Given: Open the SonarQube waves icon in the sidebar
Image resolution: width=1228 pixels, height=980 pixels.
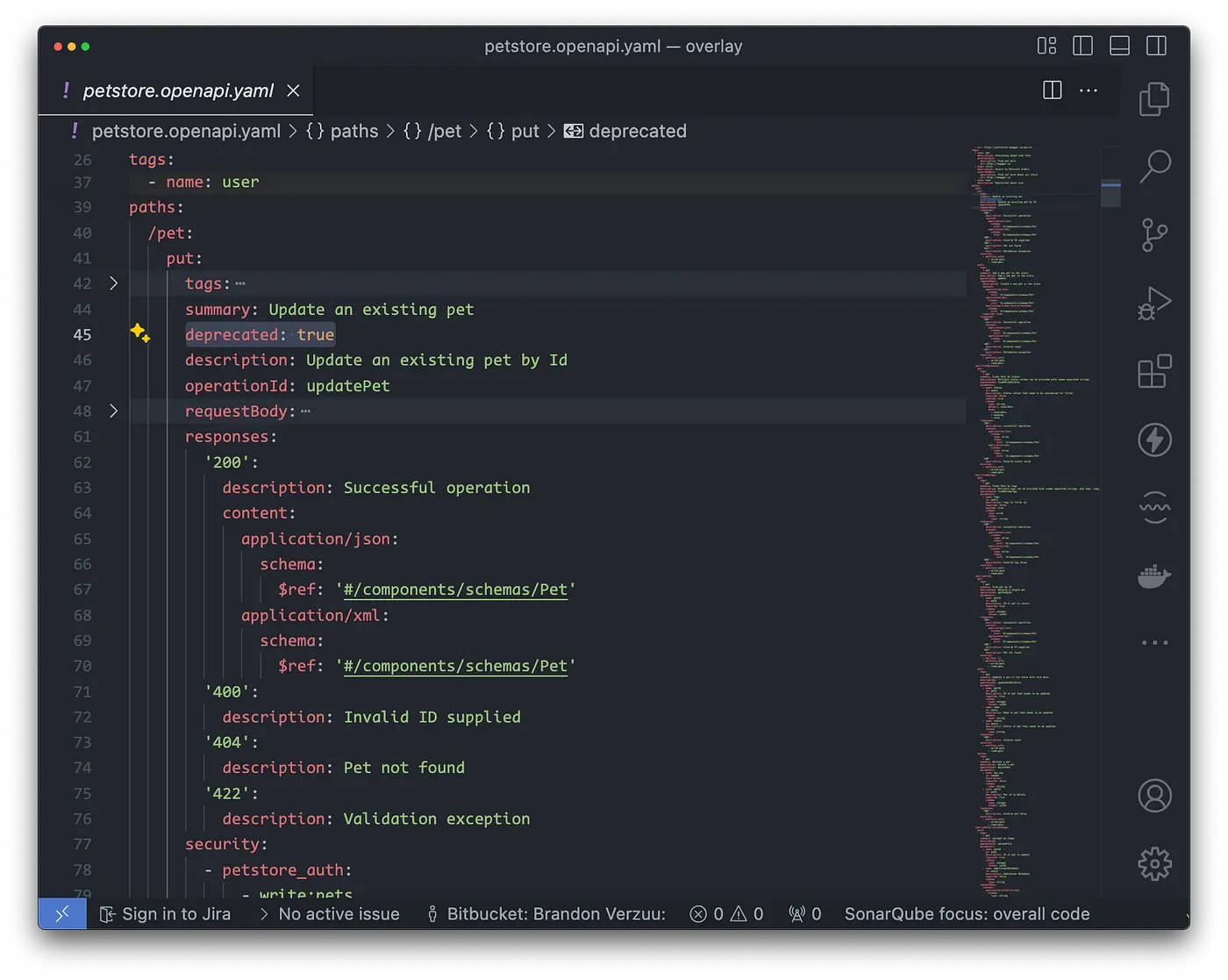Looking at the screenshot, I should pos(1155,508).
